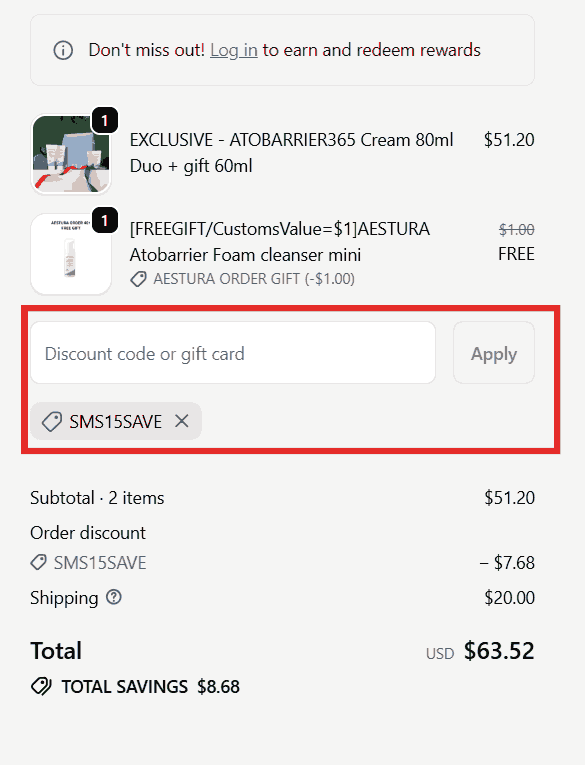Click the tag icon beside AESTURA ORDER GIFT

[139, 280]
